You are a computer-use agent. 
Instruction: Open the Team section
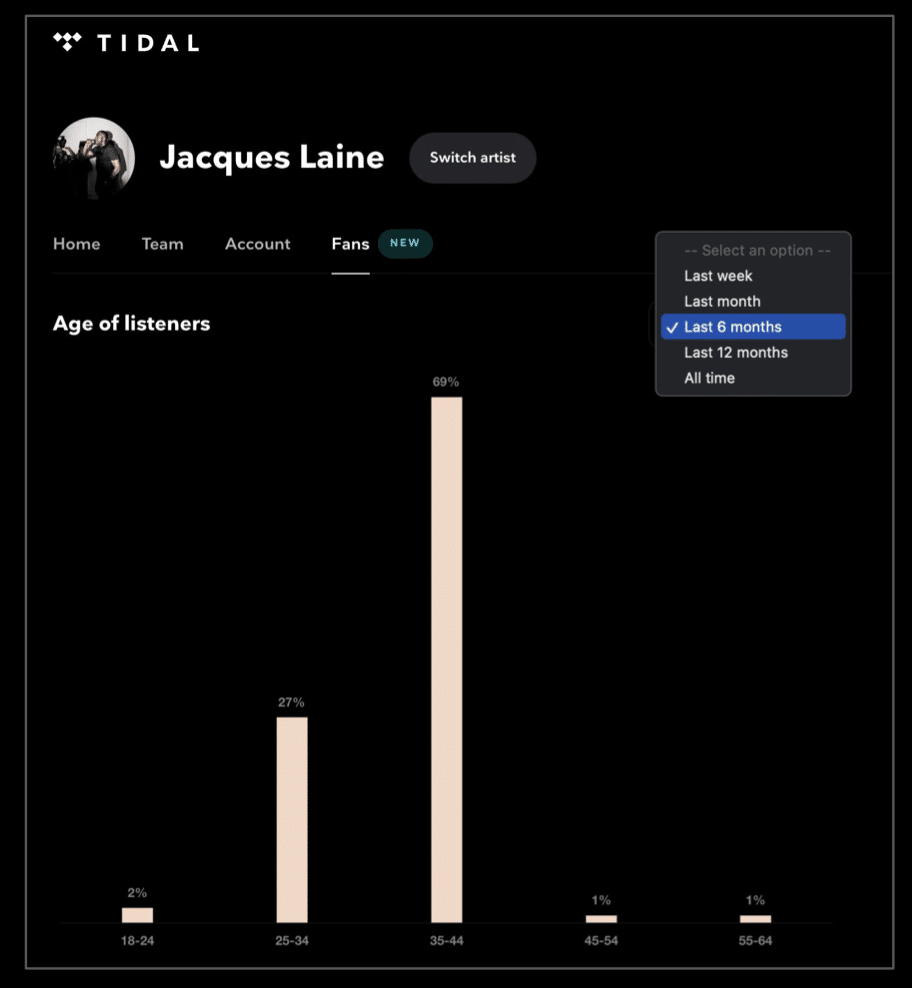click(162, 243)
